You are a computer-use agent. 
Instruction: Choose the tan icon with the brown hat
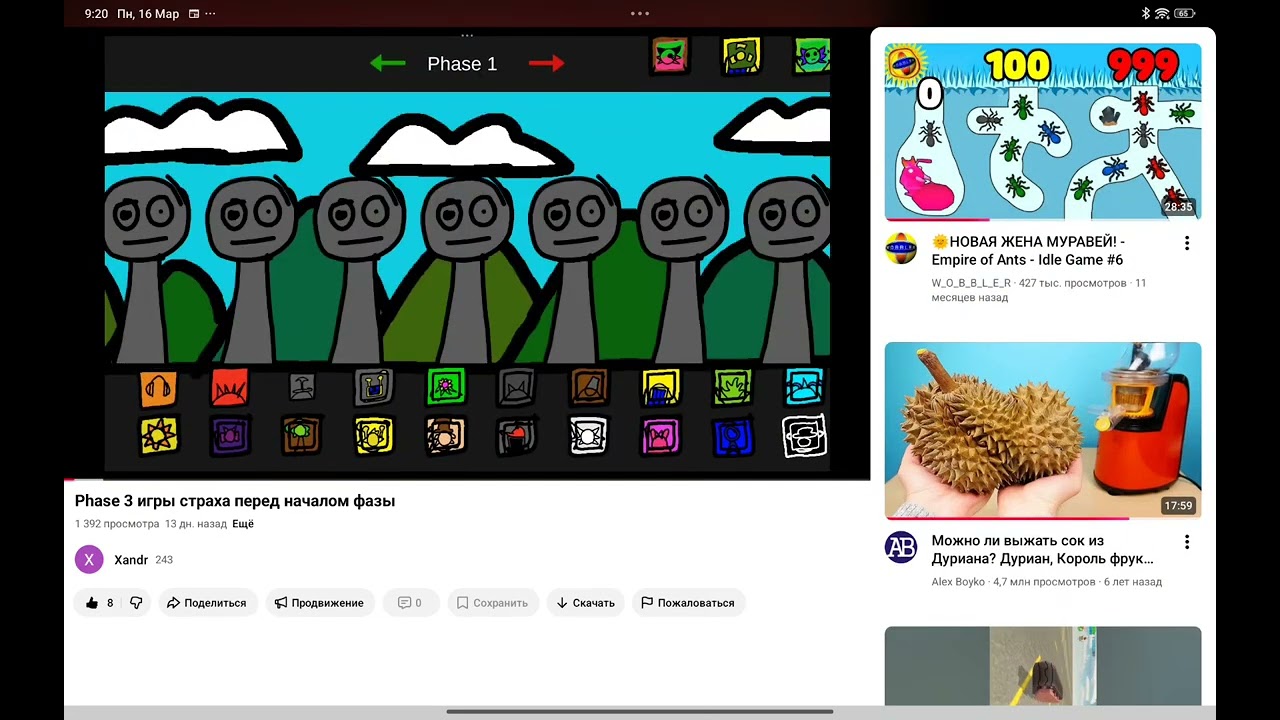(446, 435)
